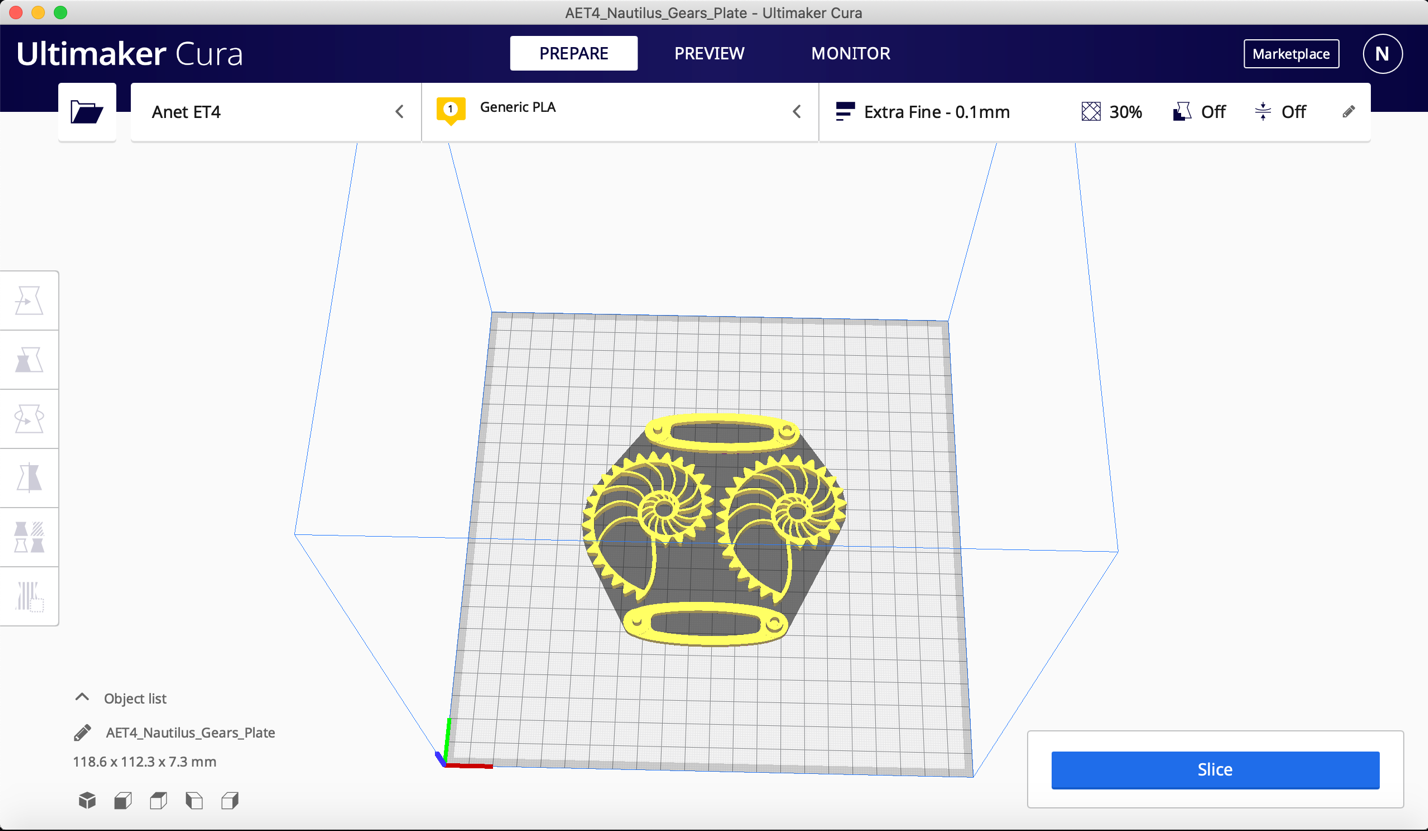Select the Mirror tool in left toolbar
The image size is (1428, 831).
coord(29,478)
